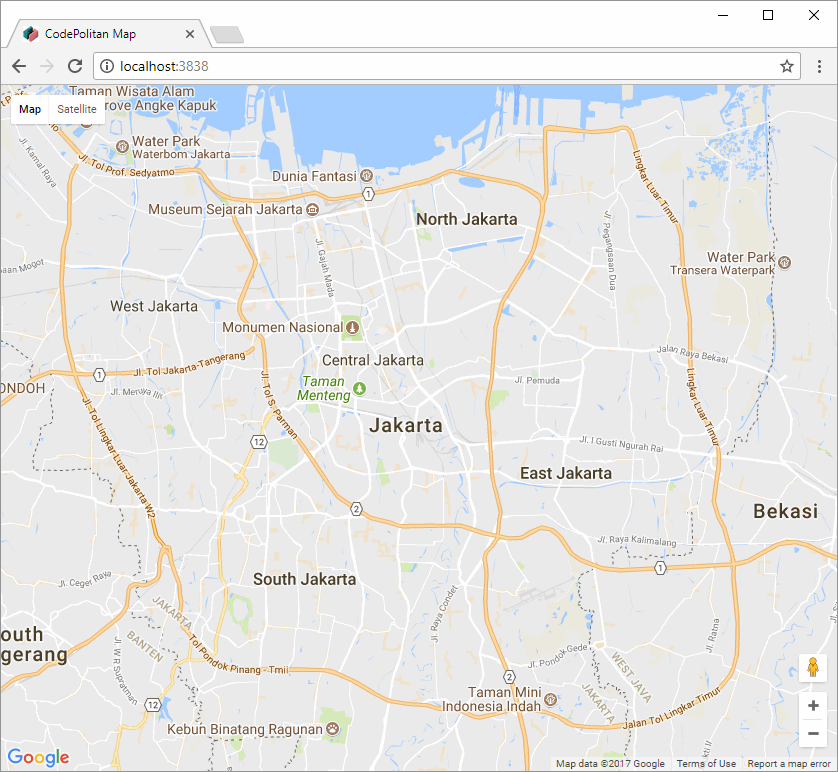Click the Jl. Raya Condet road label

coord(444,613)
